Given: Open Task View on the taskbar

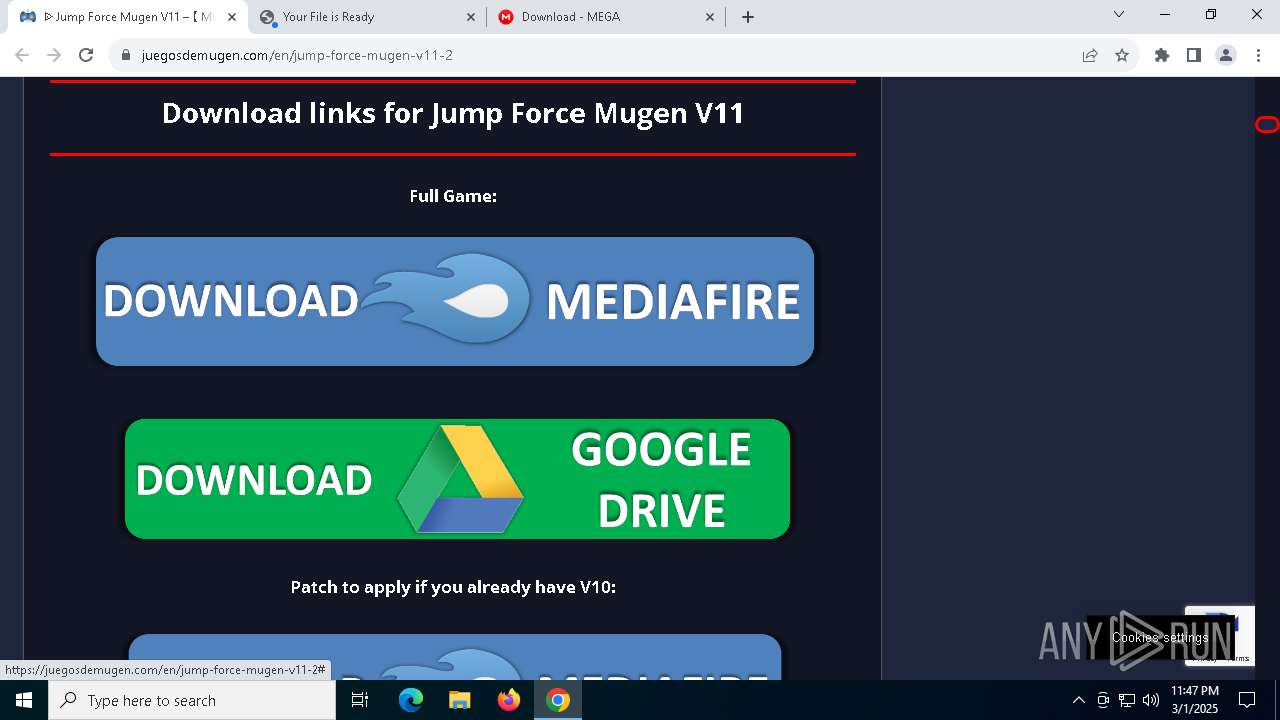Looking at the screenshot, I should tap(360, 700).
